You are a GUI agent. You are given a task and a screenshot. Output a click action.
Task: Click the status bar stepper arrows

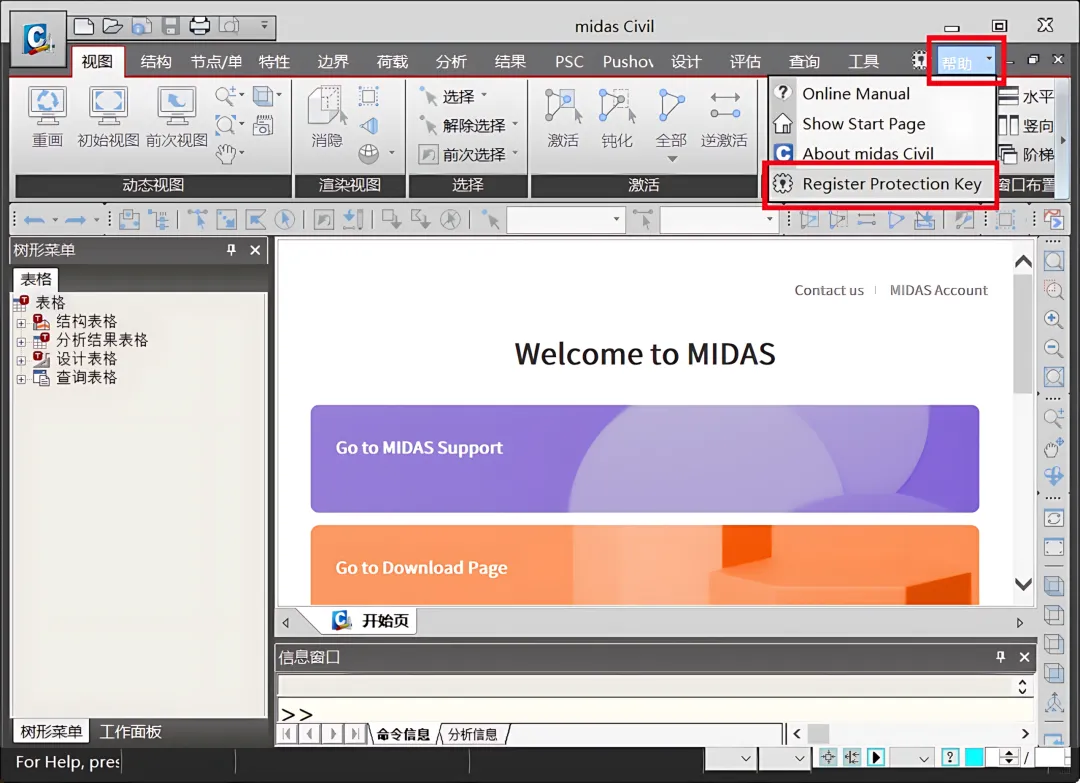[x=1009, y=758]
